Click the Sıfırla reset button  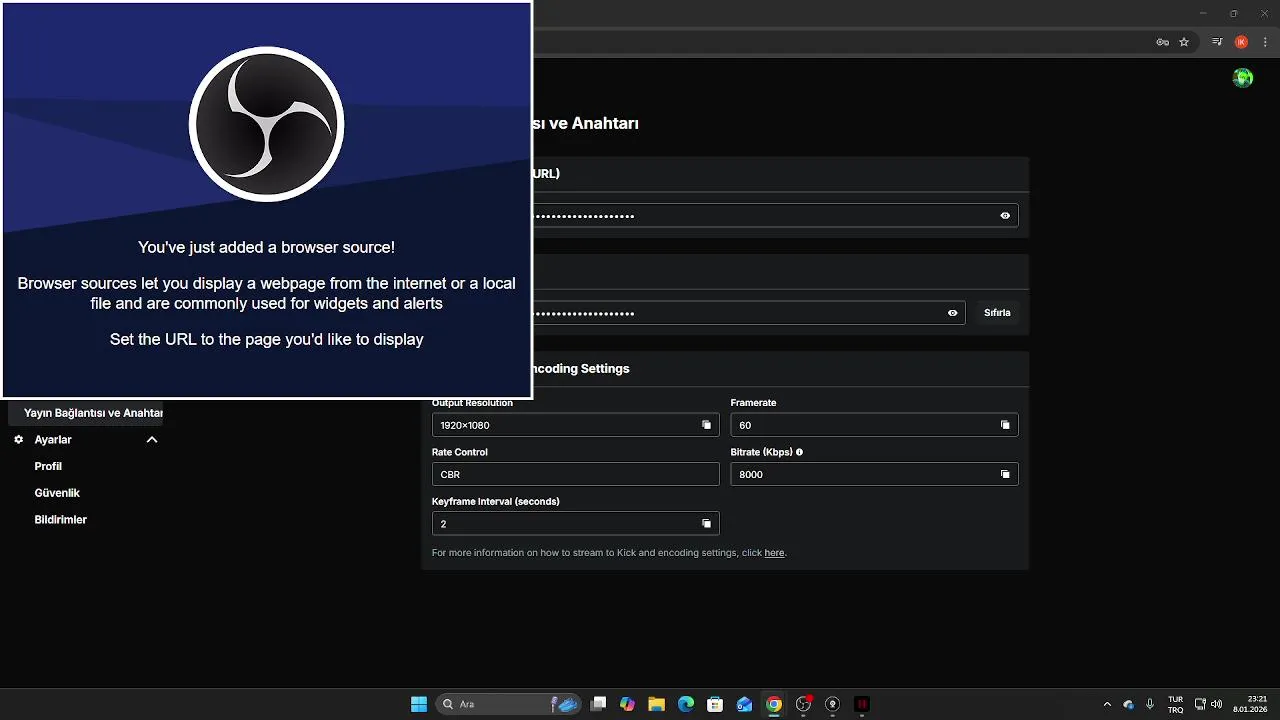pos(997,313)
